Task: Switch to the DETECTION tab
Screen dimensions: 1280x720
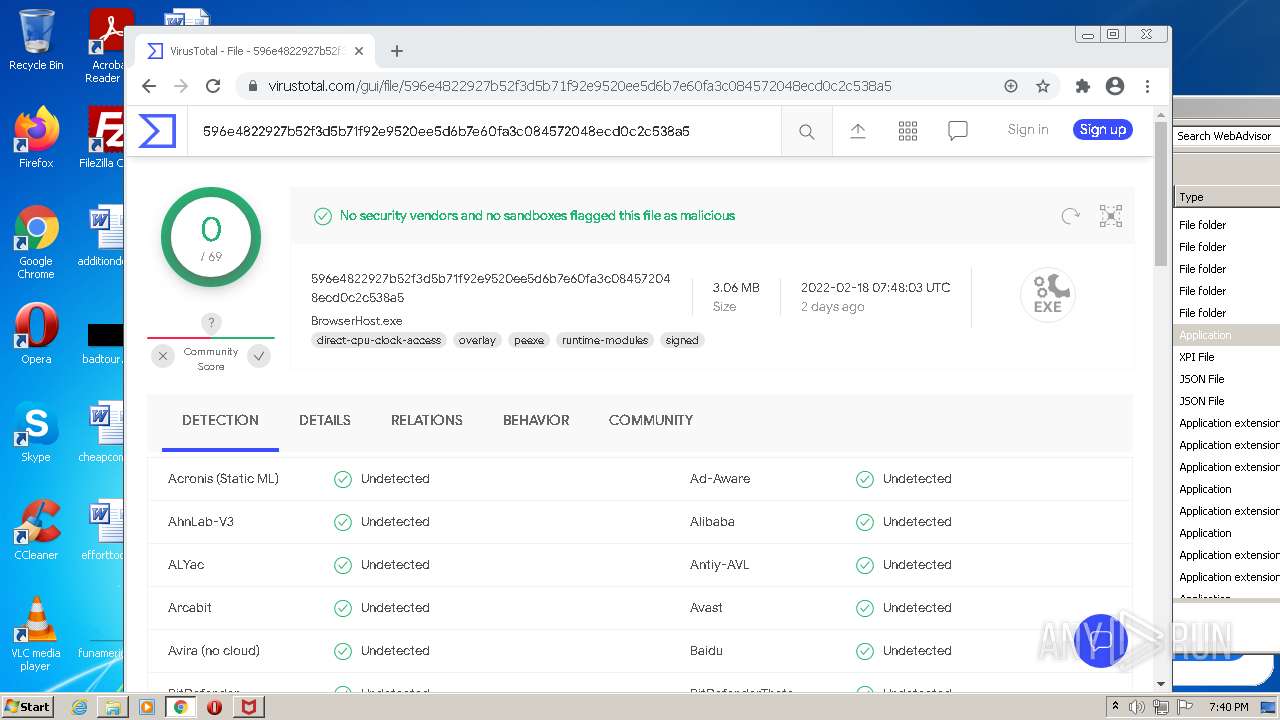Action: click(220, 420)
